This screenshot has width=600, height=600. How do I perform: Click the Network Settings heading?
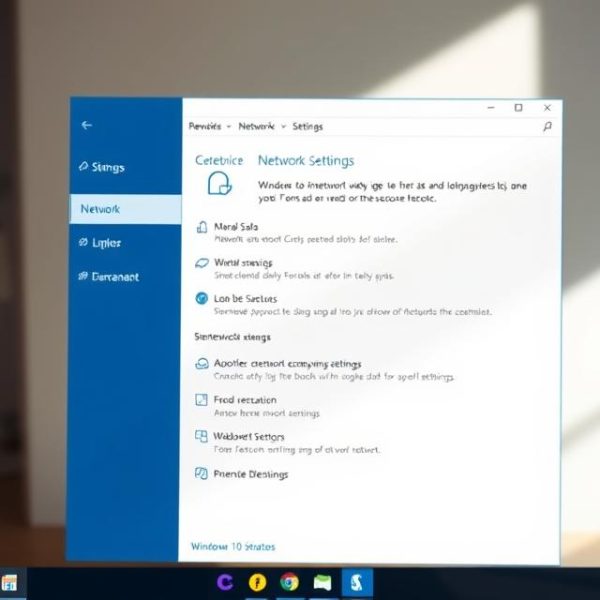click(306, 160)
